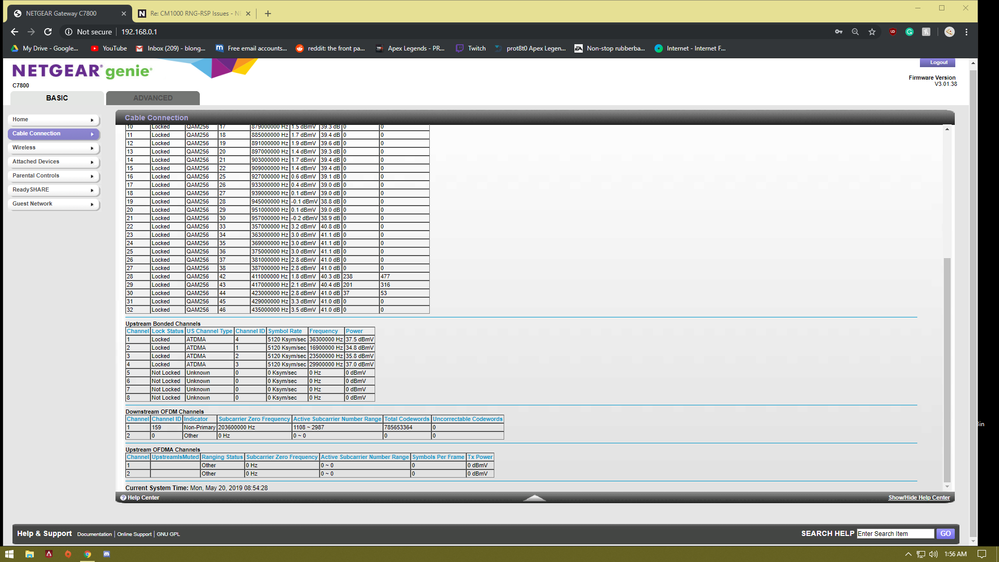999x562 pixels.
Task: Switch to the ADVANCED tab
Action: 153,98
